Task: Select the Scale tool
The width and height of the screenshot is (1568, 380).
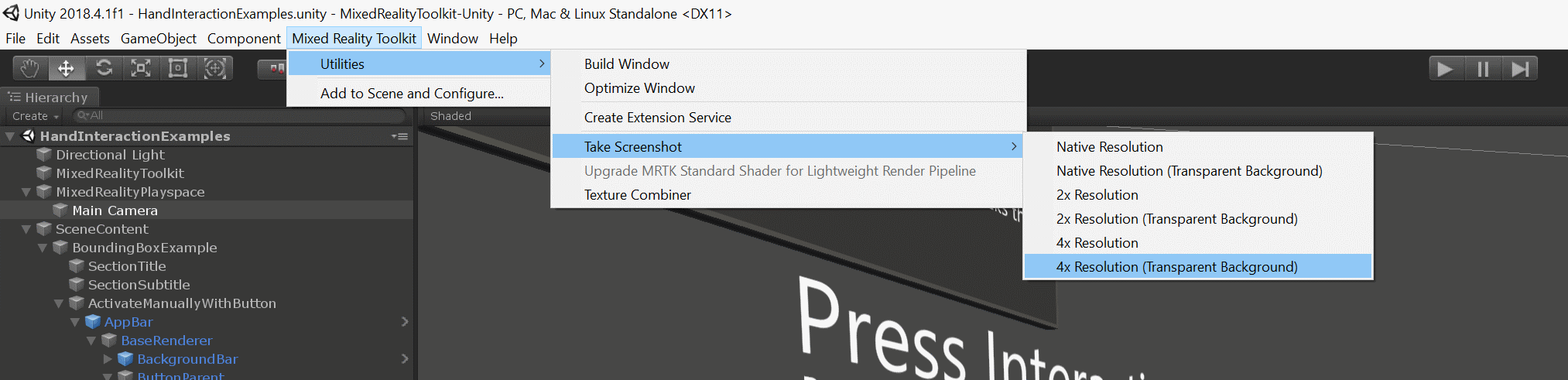Action: tap(141, 68)
